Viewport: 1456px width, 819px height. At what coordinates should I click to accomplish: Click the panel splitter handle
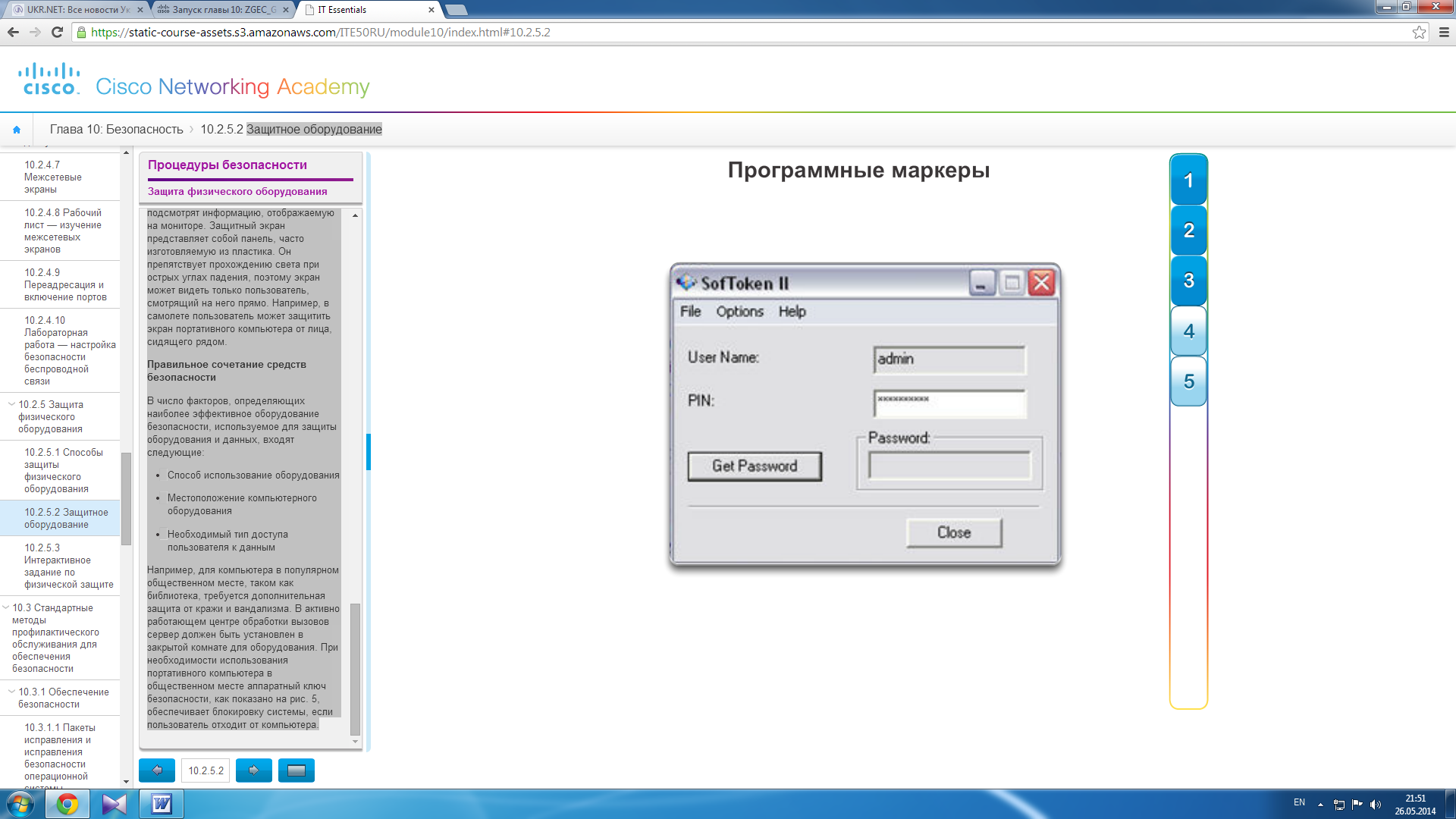point(369,452)
